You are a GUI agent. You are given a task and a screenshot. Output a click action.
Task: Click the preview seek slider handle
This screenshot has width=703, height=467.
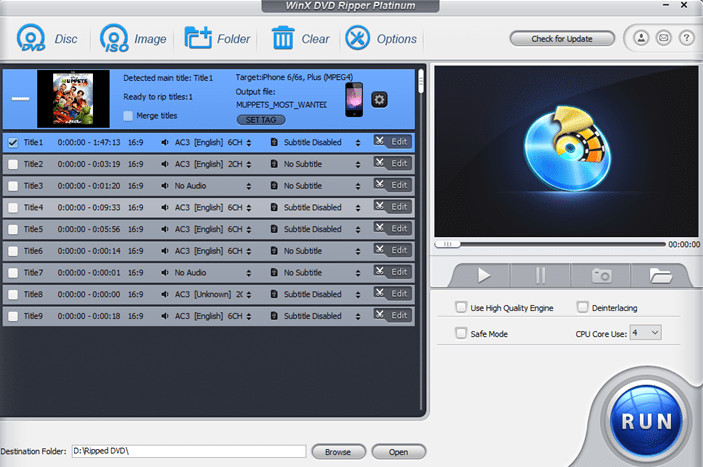click(x=447, y=244)
